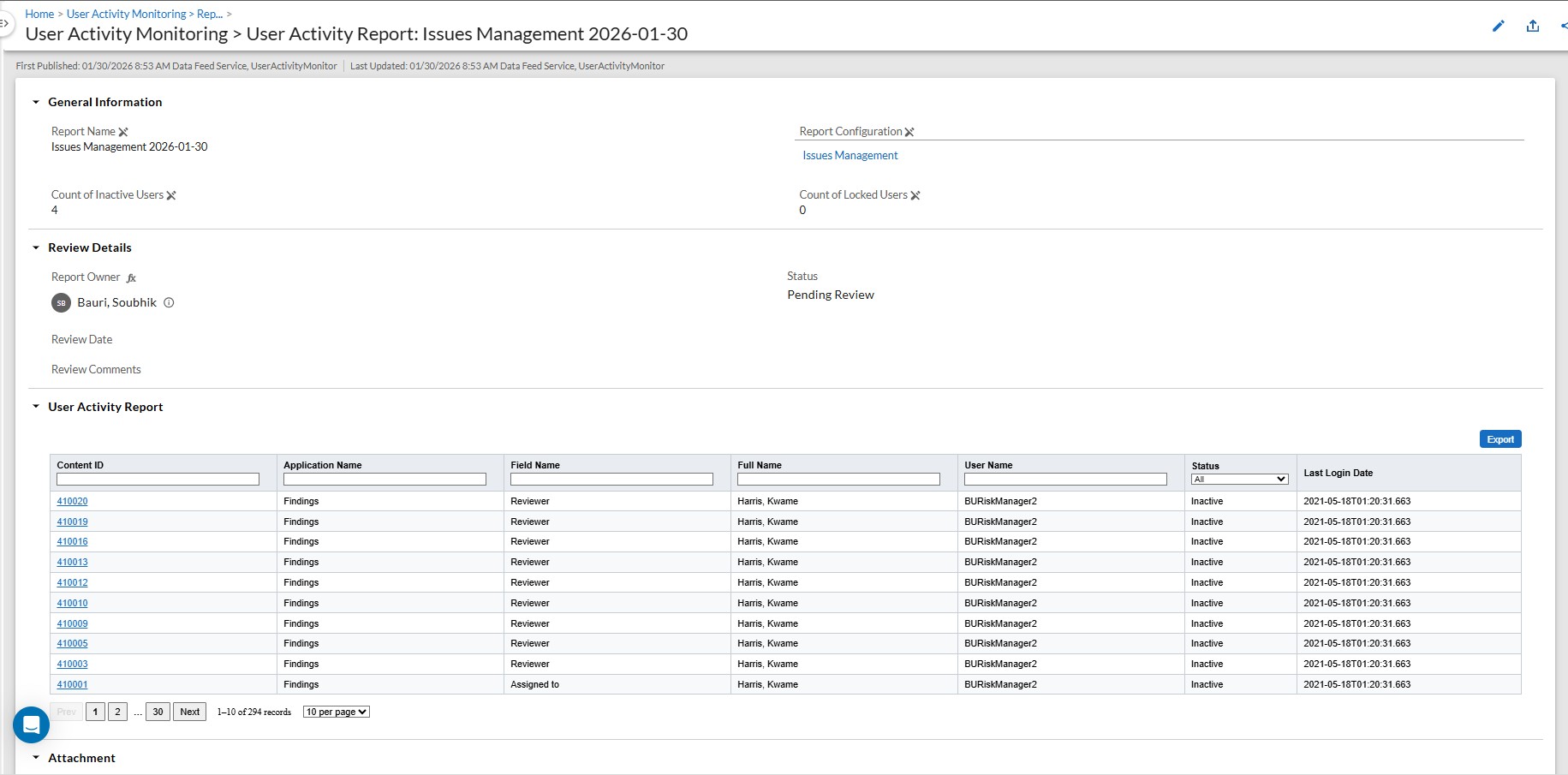This screenshot has height=775, width=1568.
Task: Click the Export button
Action: pyautogui.click(x=1500, y=439)
